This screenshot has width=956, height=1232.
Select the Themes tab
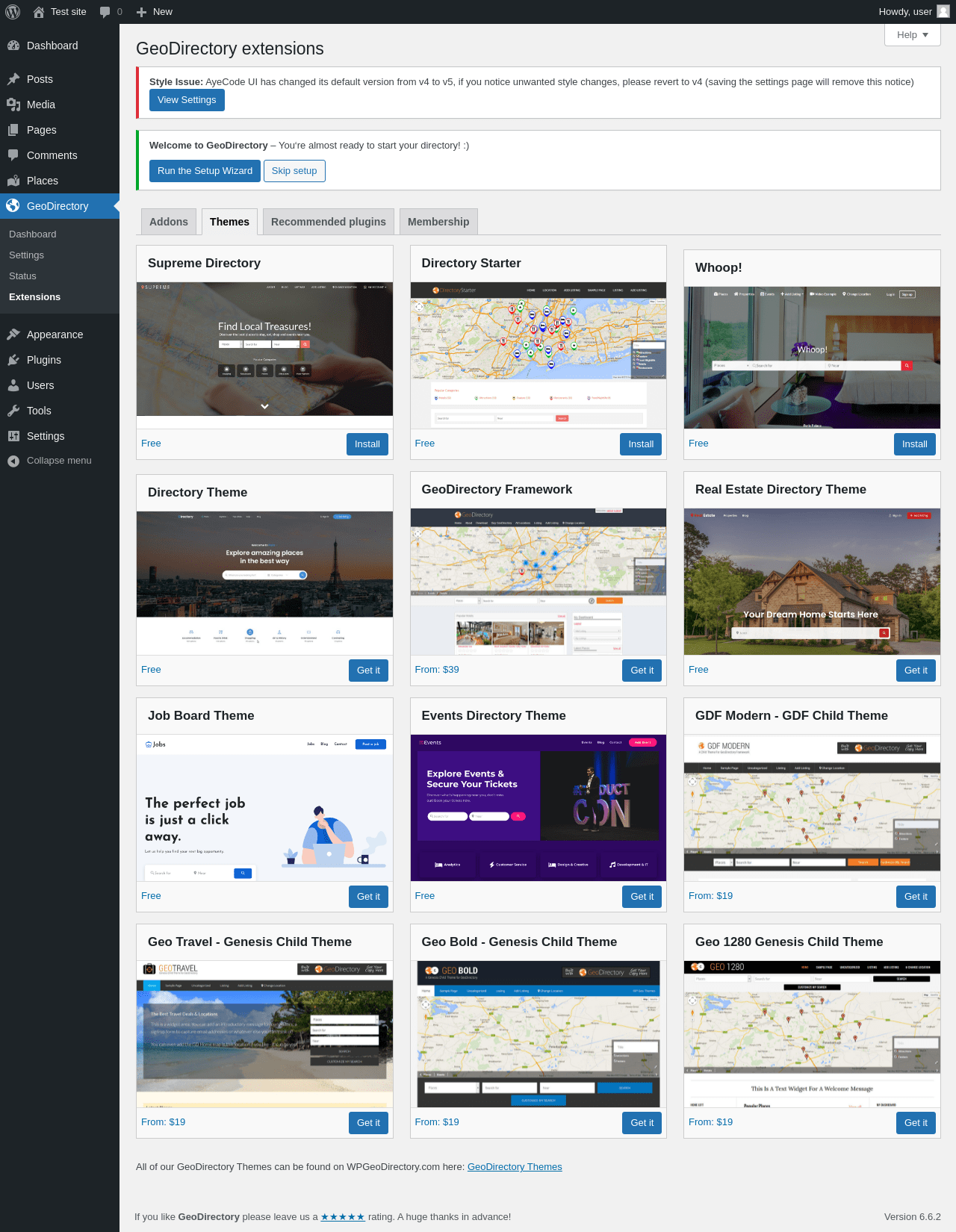coord(229,222)
